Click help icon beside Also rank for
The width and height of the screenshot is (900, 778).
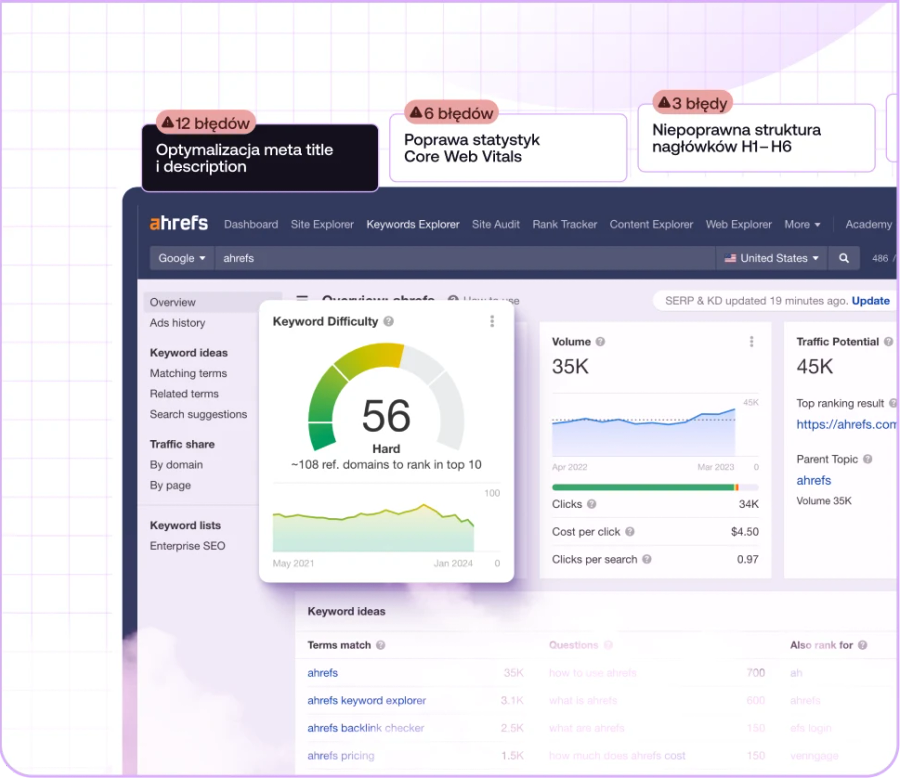click(863, 645)
